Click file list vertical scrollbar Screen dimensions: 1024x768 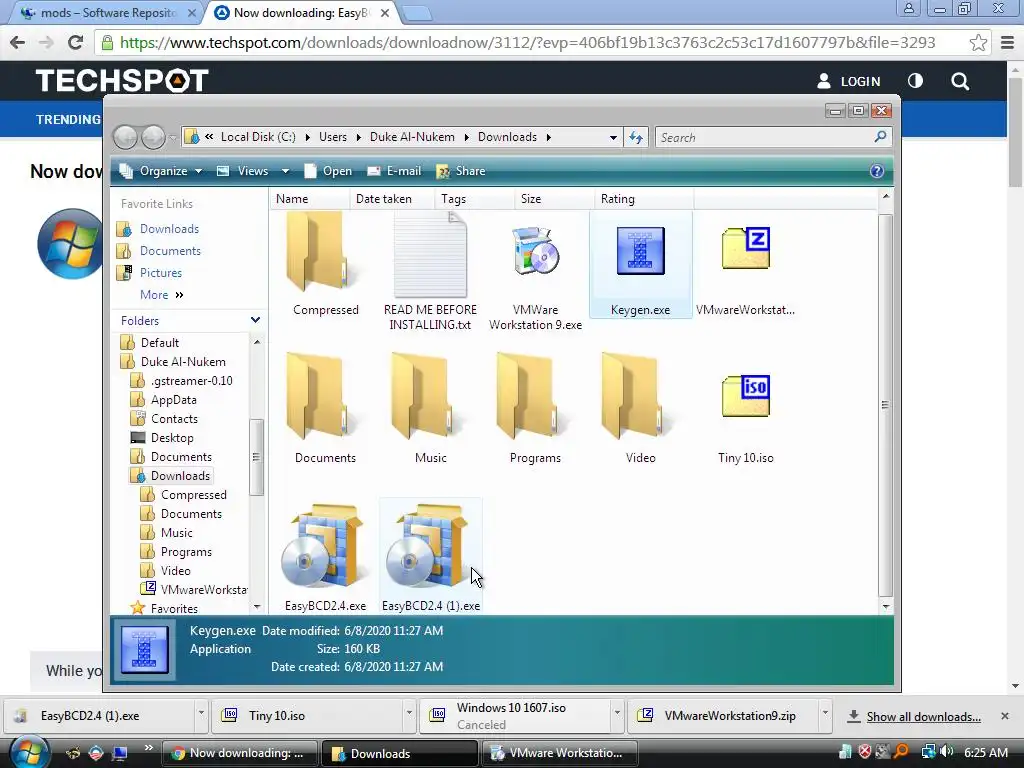pyautogui.click(x=886, y=405)
